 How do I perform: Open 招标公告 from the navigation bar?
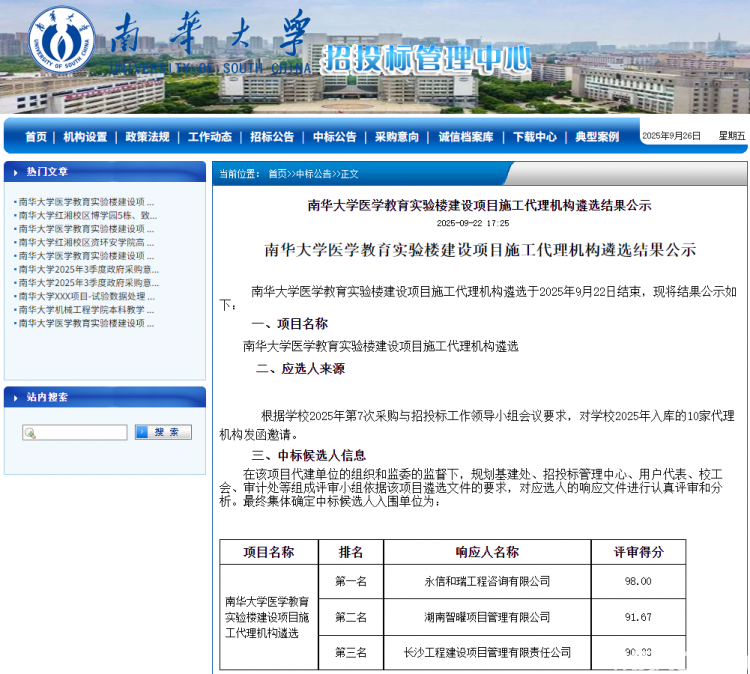pyautogui.click(x=272, y=137)
